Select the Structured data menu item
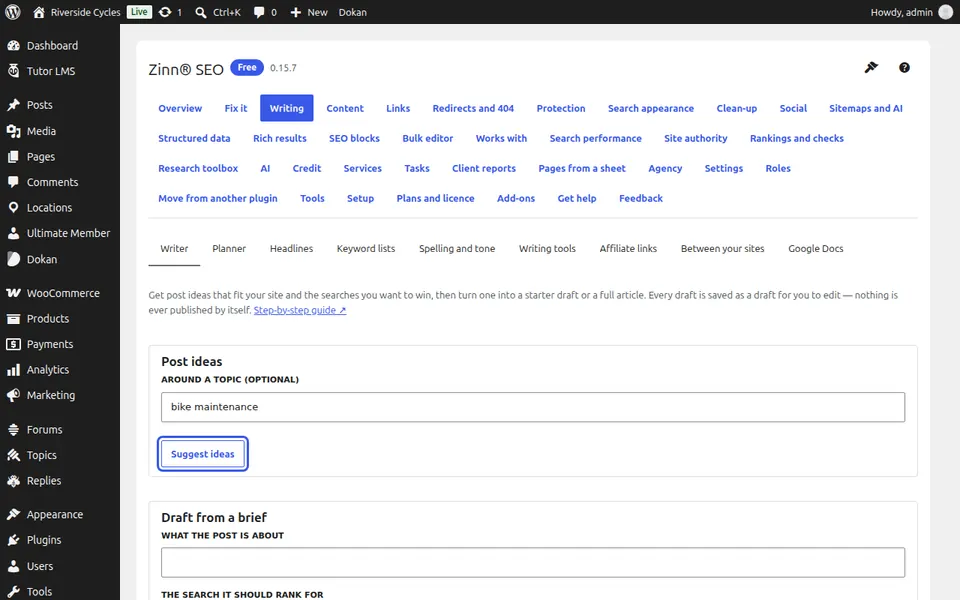This screenshot has height=600, width=960. (194, 138)
